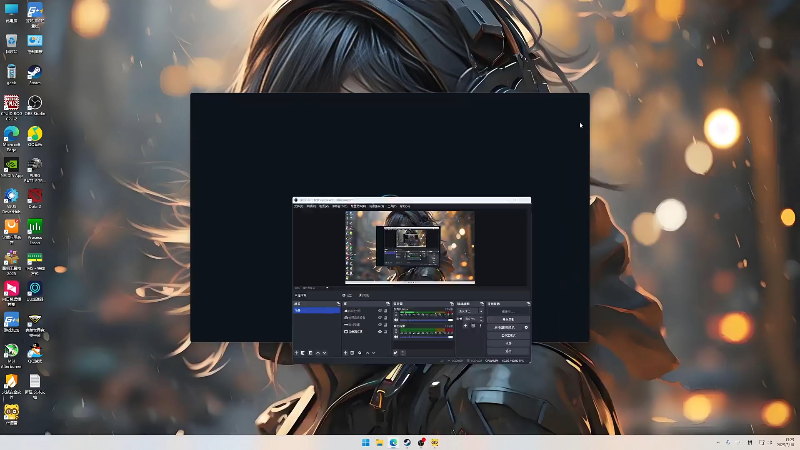Open the File menu in OBS
Image resolution: width=800 pixels, height=450 pixels.
(299, 207)
